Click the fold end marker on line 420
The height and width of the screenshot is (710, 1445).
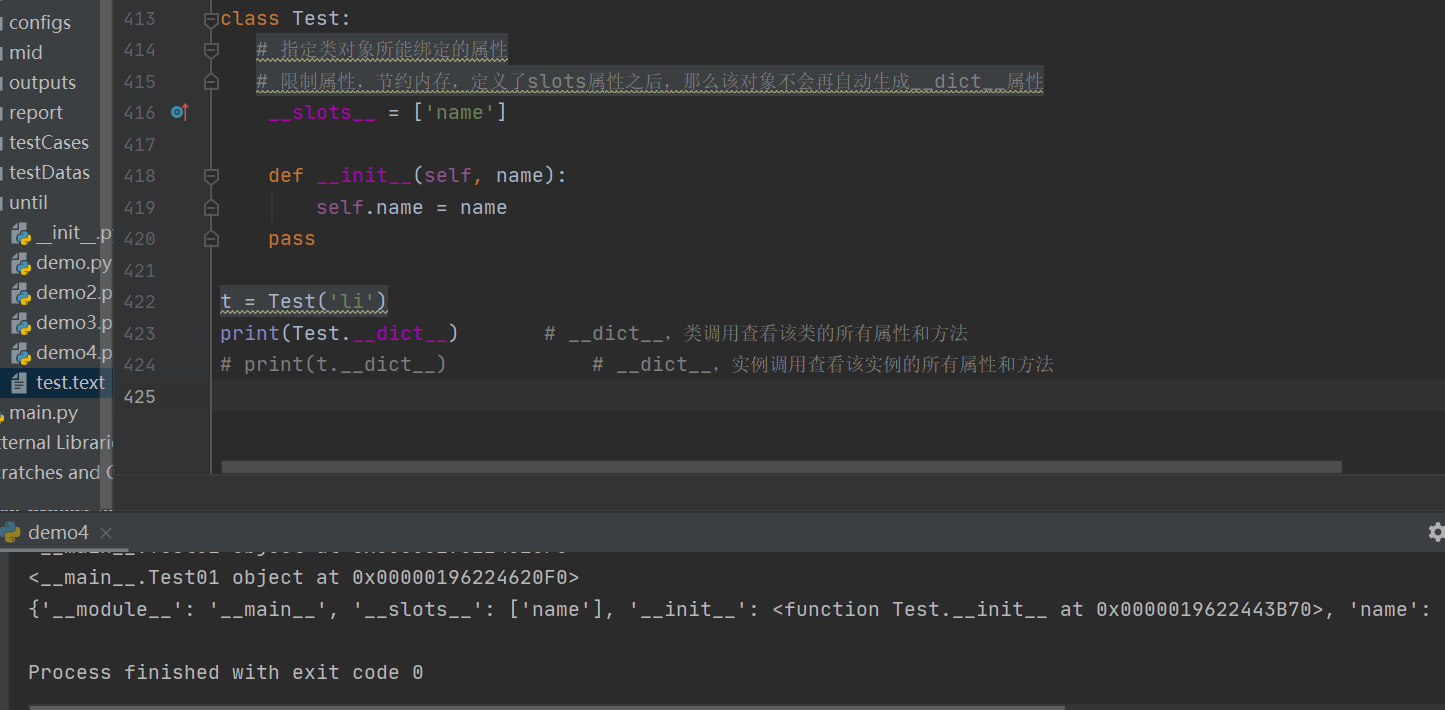pyautogui.click(x=211, y=239)
